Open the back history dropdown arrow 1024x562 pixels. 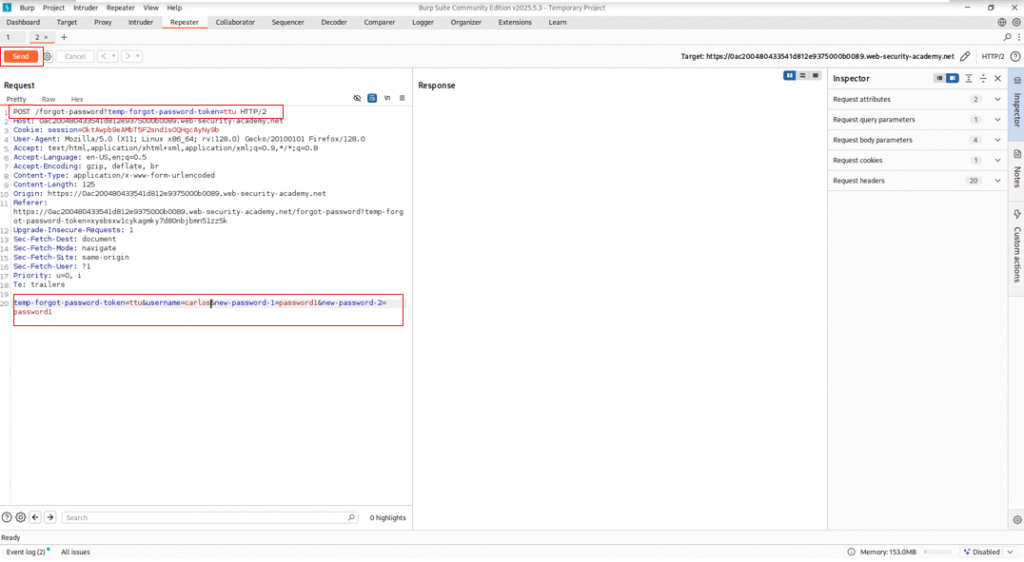click(x=114, y=56)
